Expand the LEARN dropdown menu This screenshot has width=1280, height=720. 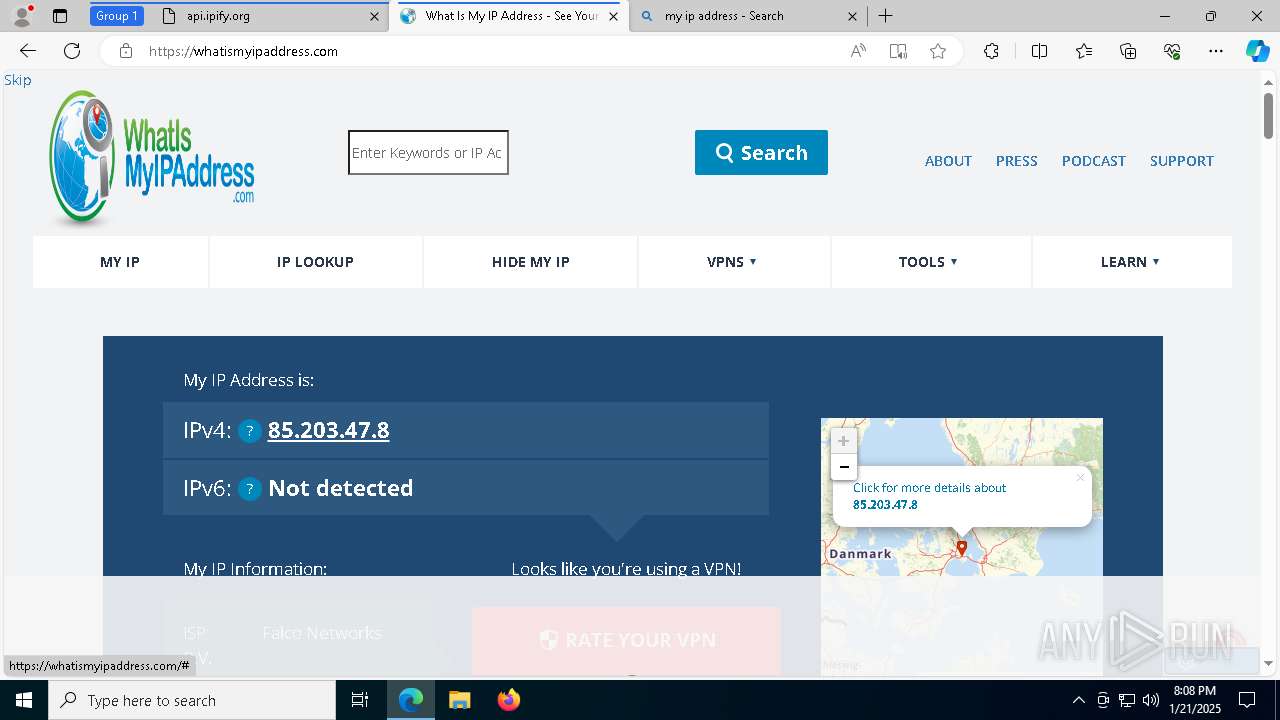pos(1131,262)
